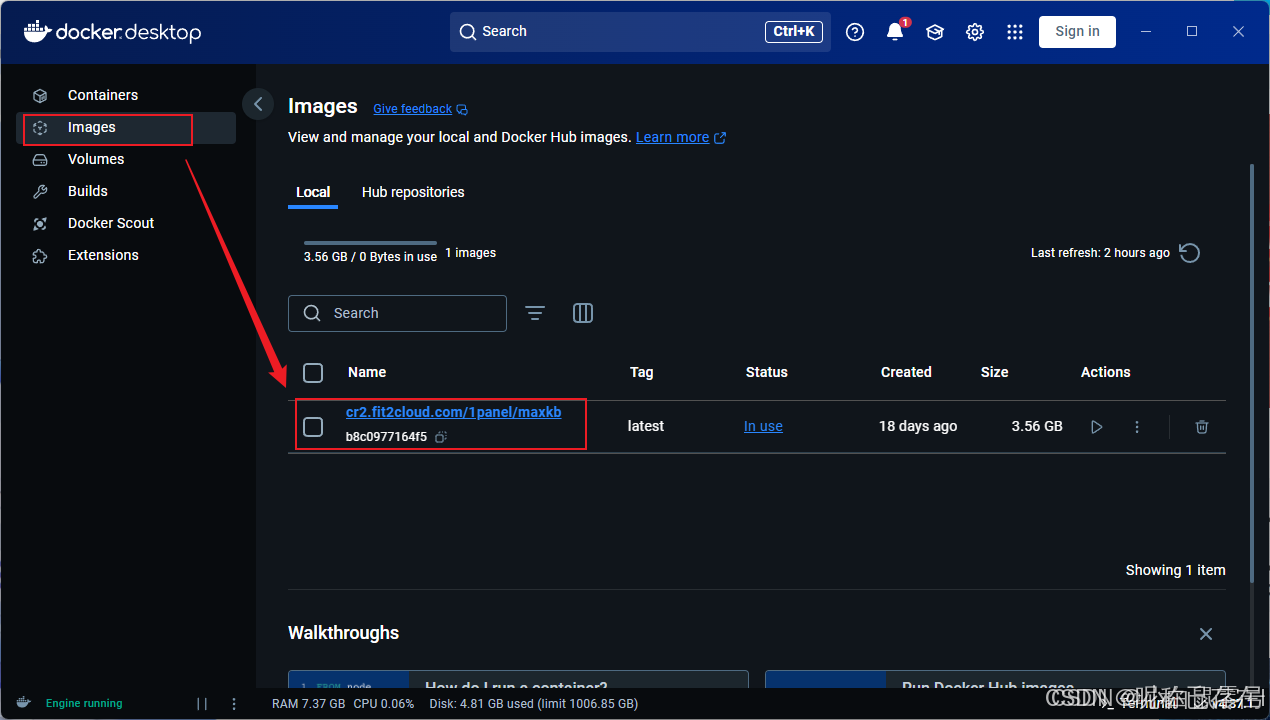1270x720 pixels.
Task: Open Extensions in the sidebar
Action: coord(126,255)
